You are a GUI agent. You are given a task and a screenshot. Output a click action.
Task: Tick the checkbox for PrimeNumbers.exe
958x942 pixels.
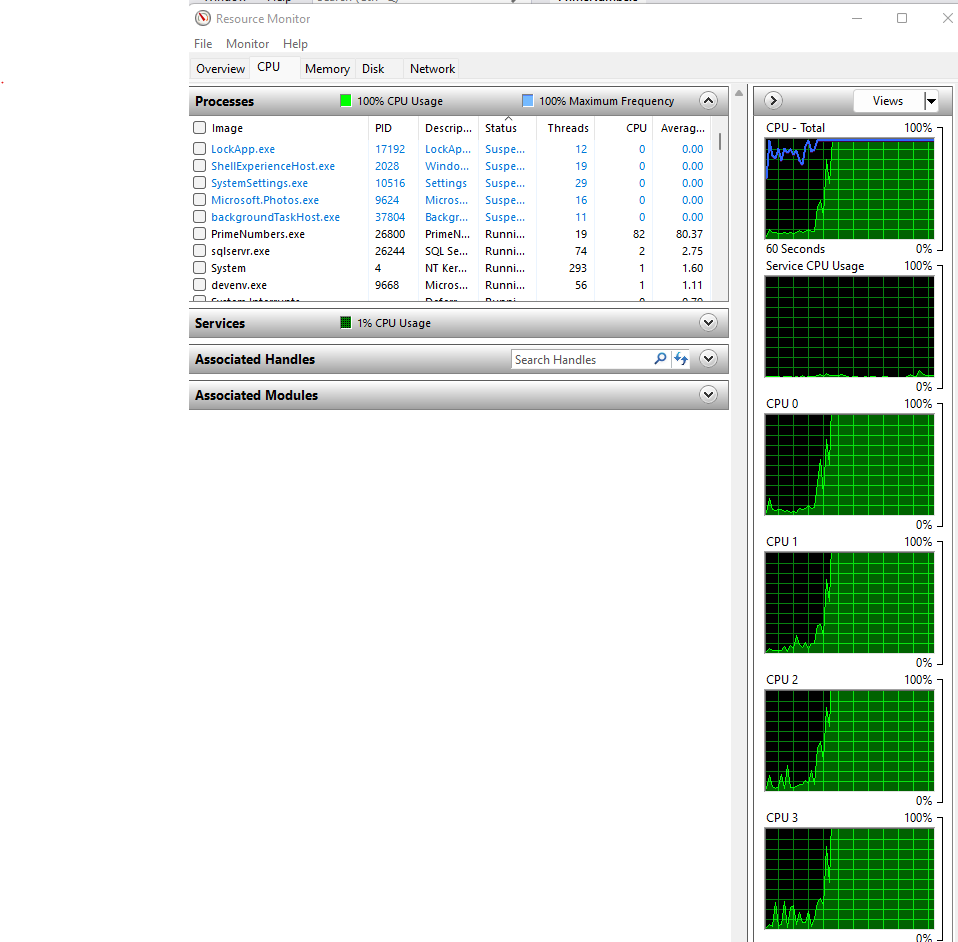pos(200,234)
